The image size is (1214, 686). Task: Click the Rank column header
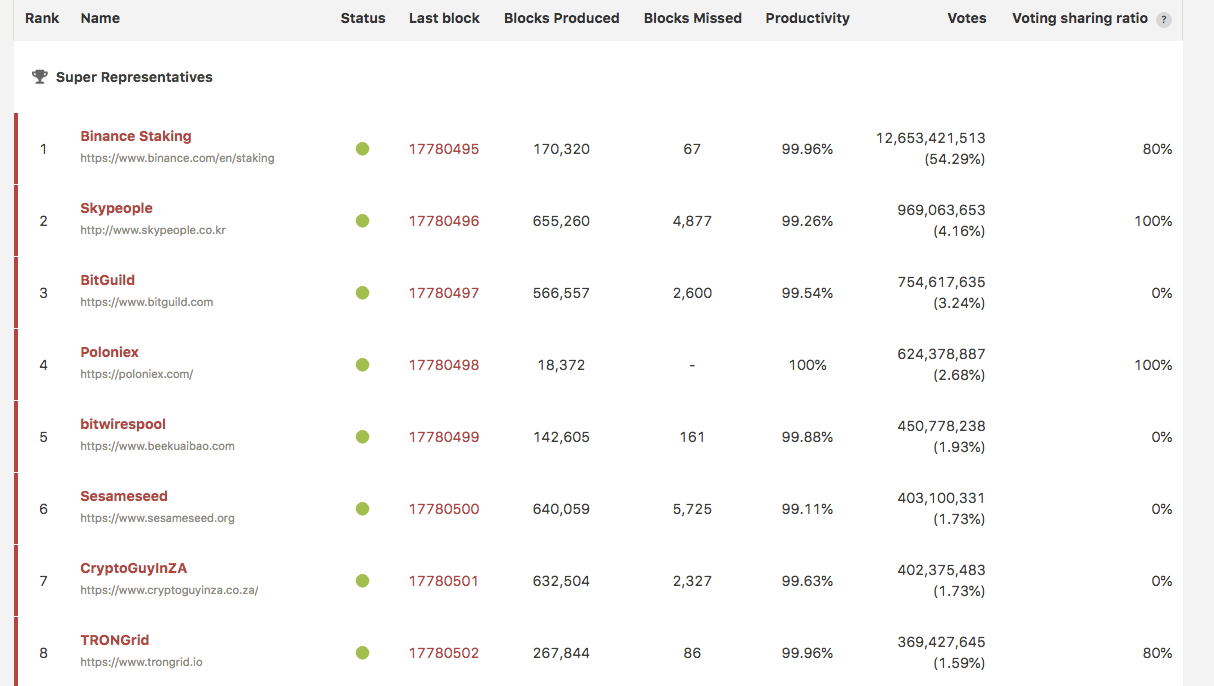tap(42, 18)
